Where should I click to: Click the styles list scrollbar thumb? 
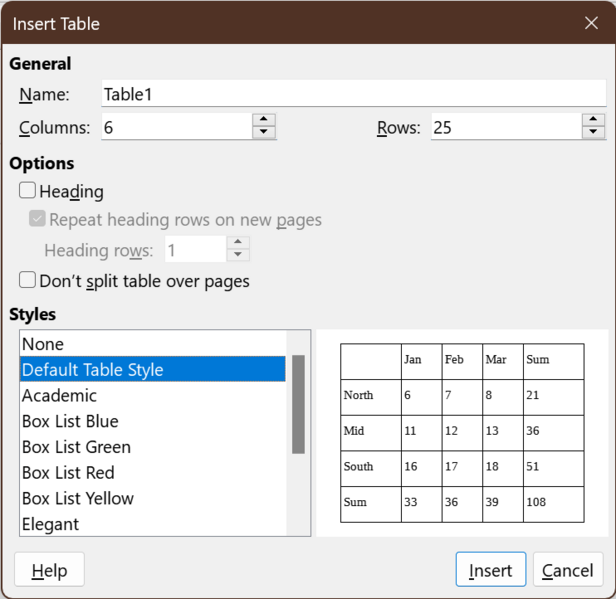(298, 404)
